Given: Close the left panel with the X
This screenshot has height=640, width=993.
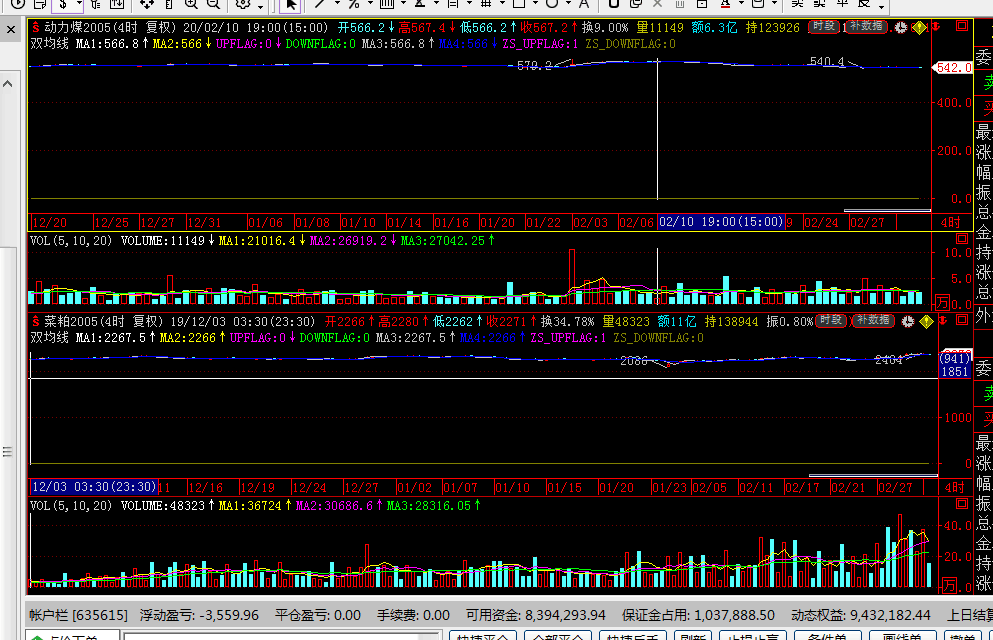Looking at the screenshot, I should coord(11,30).
